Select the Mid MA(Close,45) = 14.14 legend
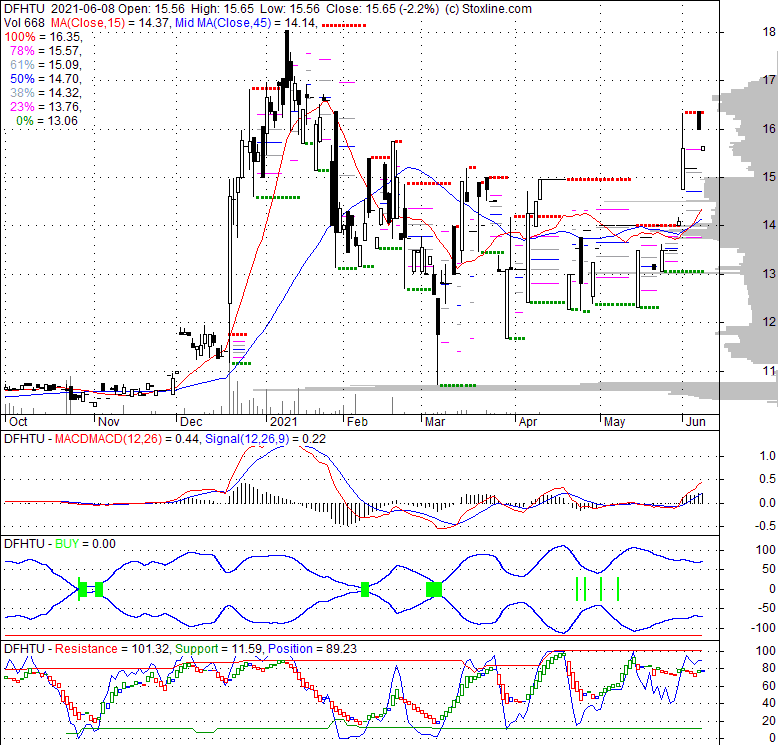 click(x=247, y=23)
